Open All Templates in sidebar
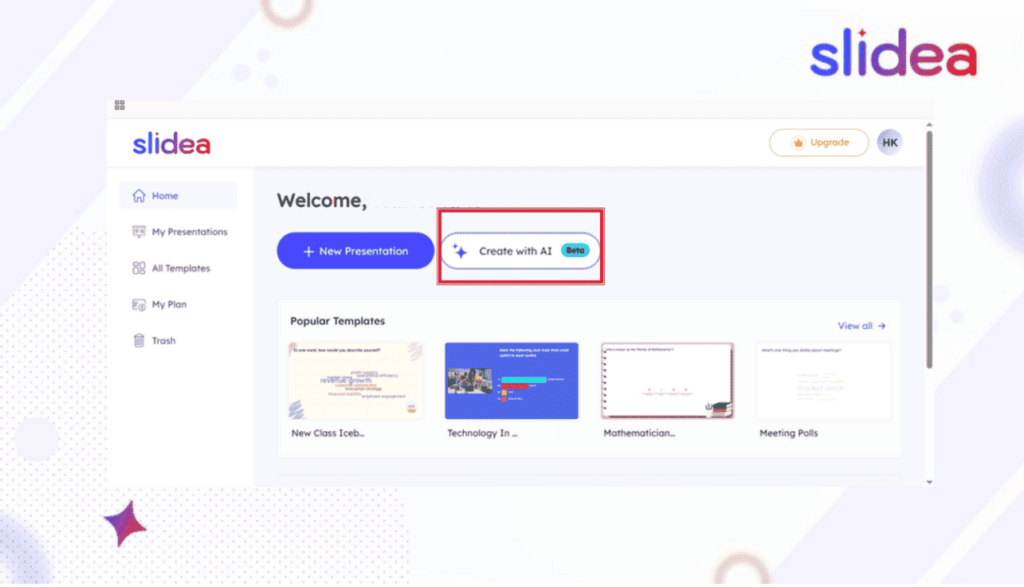1024x587 pixels. click(x=171, y=268)
